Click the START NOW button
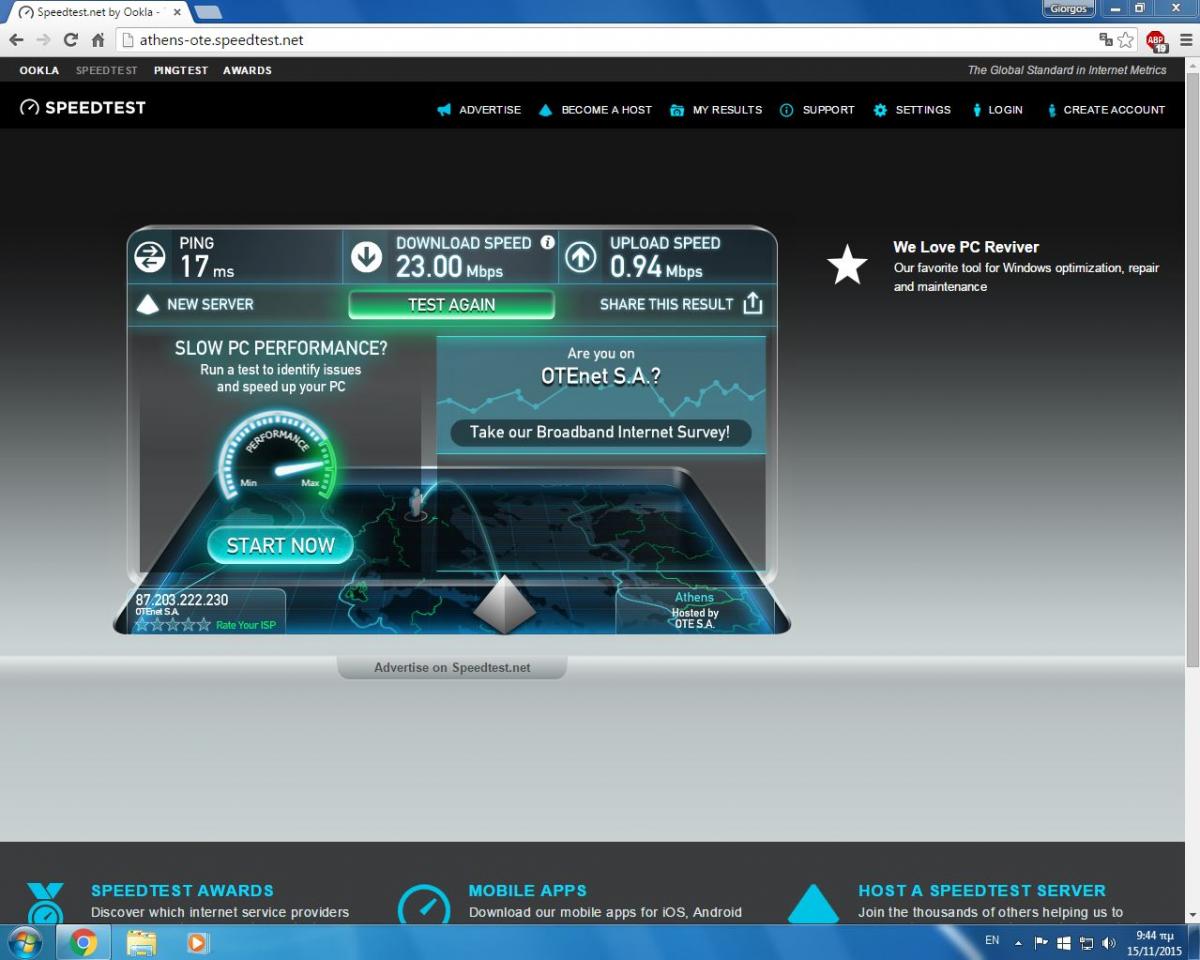This screenshot has width=1200, height=960. point(280,545)
